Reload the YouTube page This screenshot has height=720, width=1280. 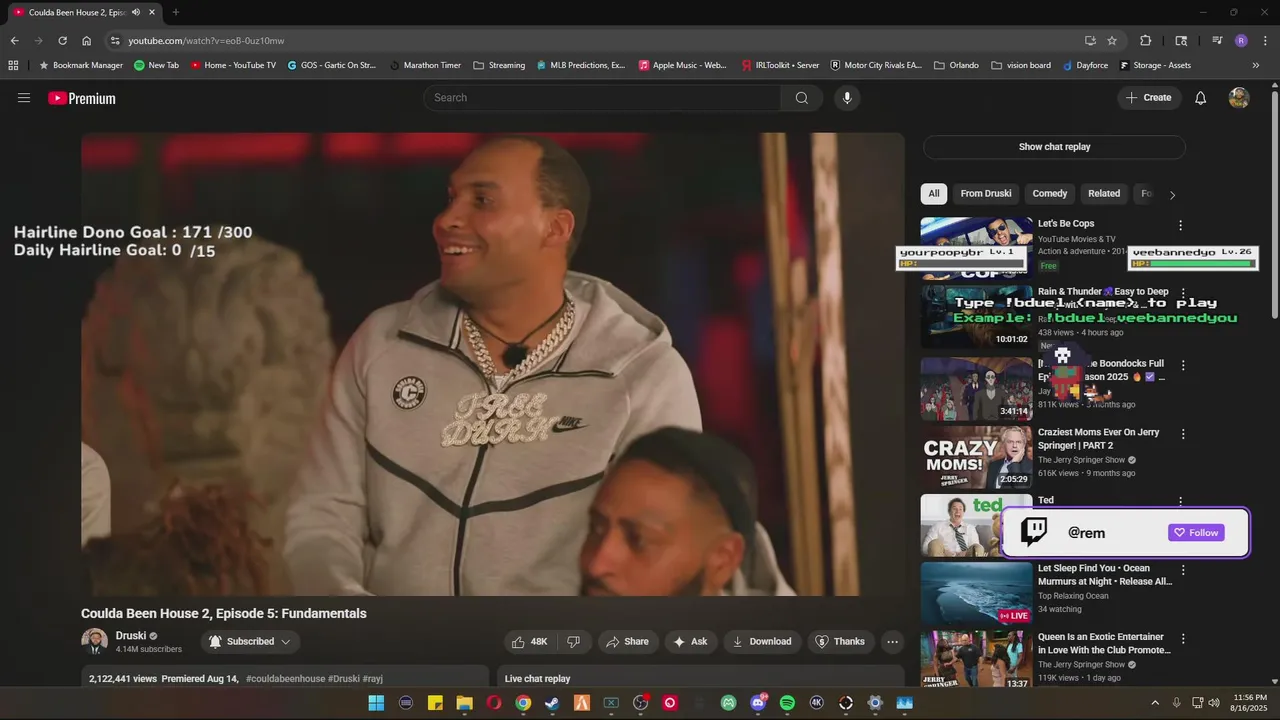[62, 41]
